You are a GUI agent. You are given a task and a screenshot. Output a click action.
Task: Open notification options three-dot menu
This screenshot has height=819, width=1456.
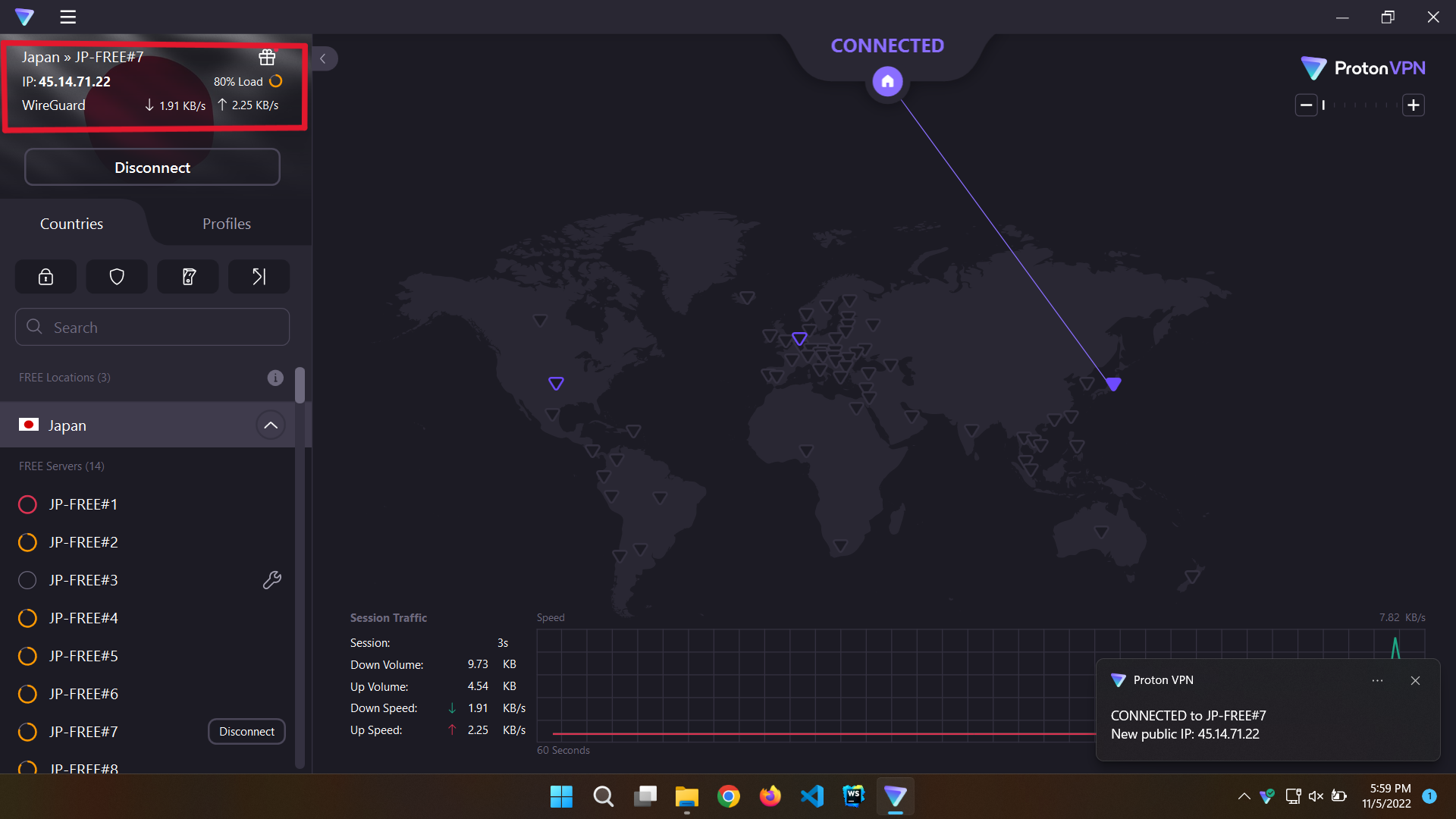(1377, 680)
